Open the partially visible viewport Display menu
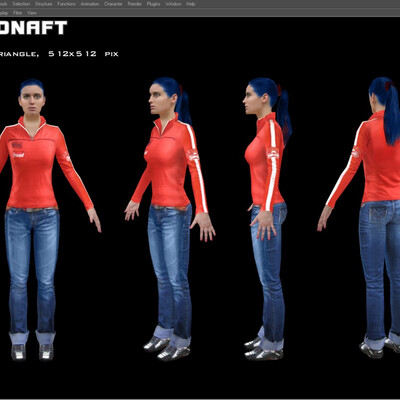The height and width of the screenshot is (400, 400). pos(4,13)
